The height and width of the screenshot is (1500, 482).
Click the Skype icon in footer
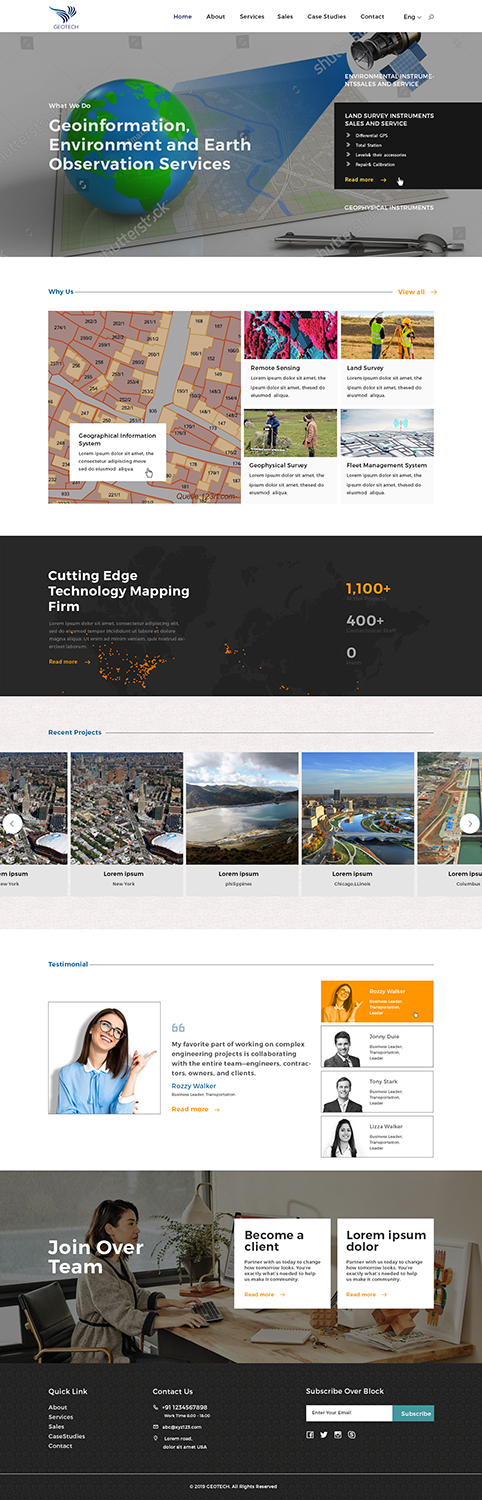[x=352, y=1435]
